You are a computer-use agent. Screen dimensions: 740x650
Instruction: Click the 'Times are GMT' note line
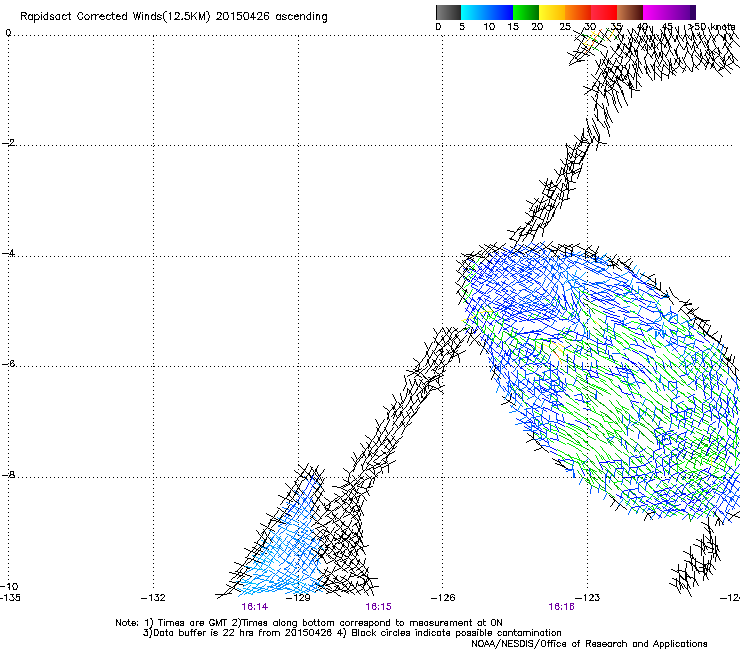309,623
